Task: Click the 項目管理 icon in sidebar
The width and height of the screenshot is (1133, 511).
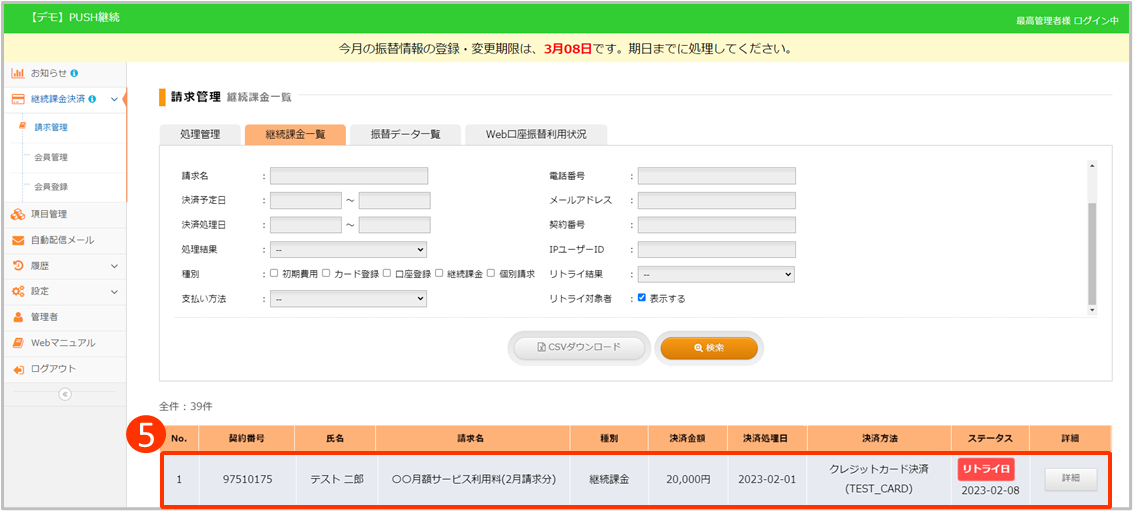Action: [x=18, y=213]
